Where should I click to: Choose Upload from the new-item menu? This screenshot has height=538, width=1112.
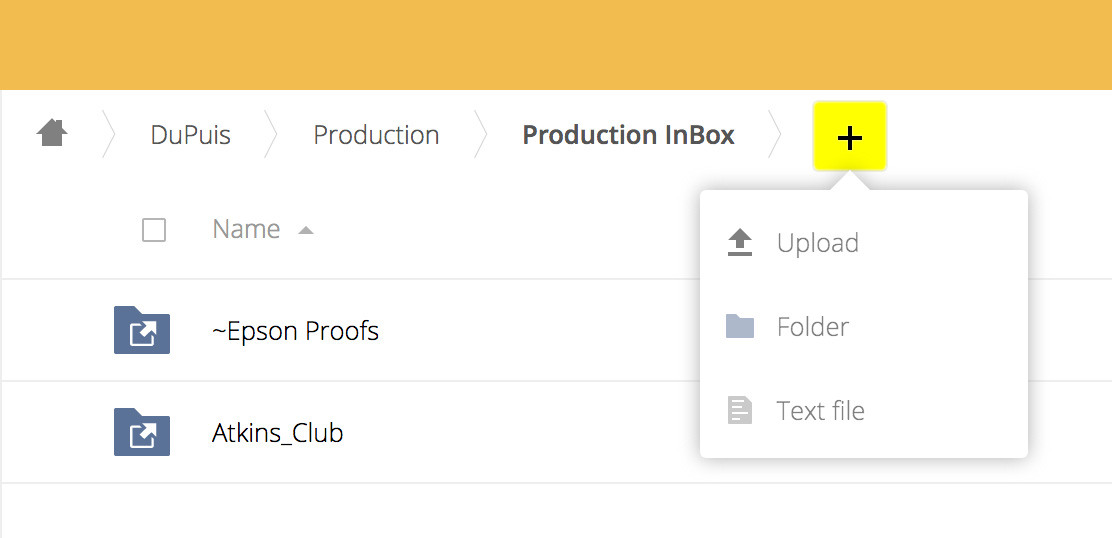tap(817, 243)
